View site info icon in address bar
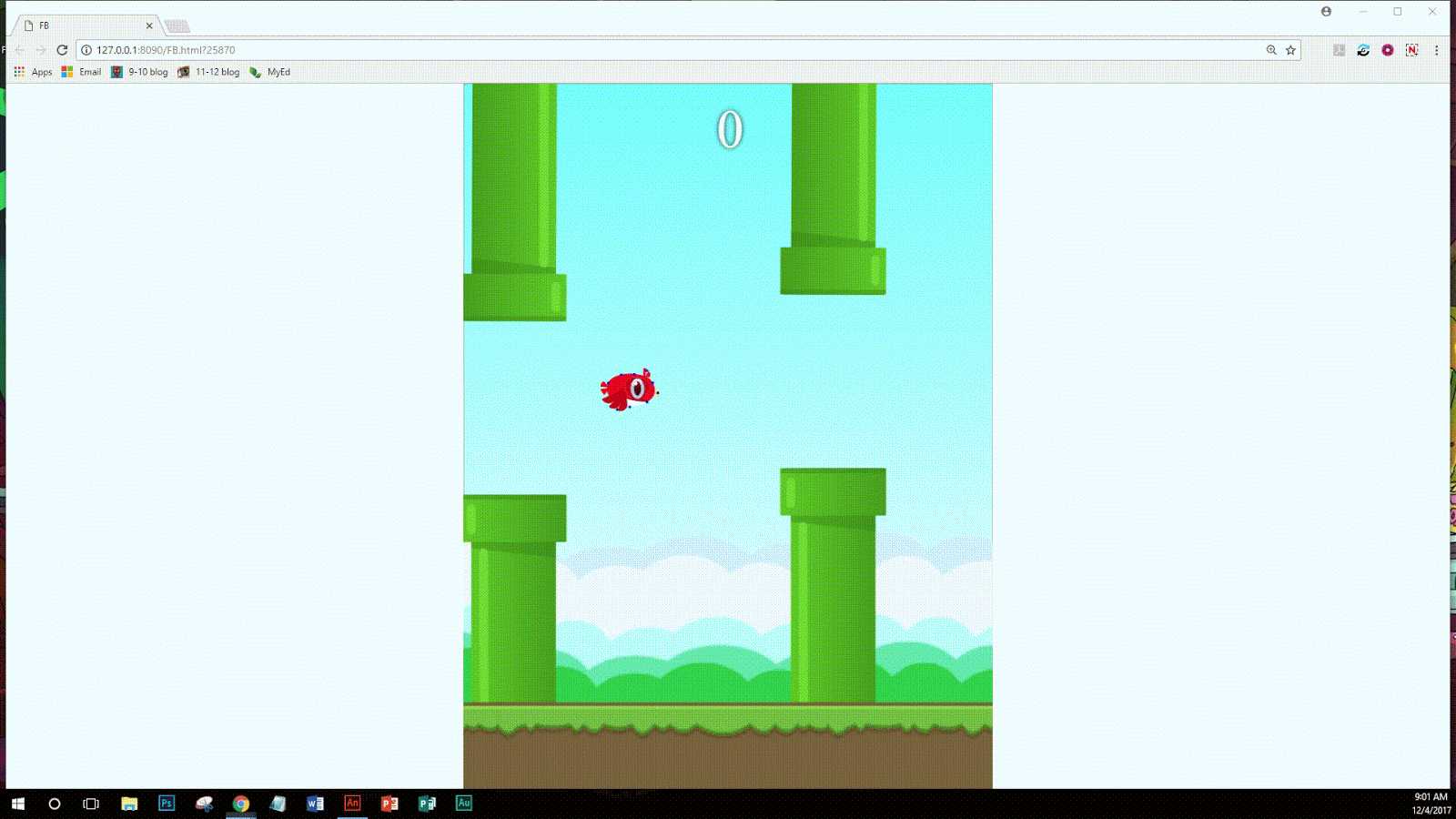 [86, 50]
